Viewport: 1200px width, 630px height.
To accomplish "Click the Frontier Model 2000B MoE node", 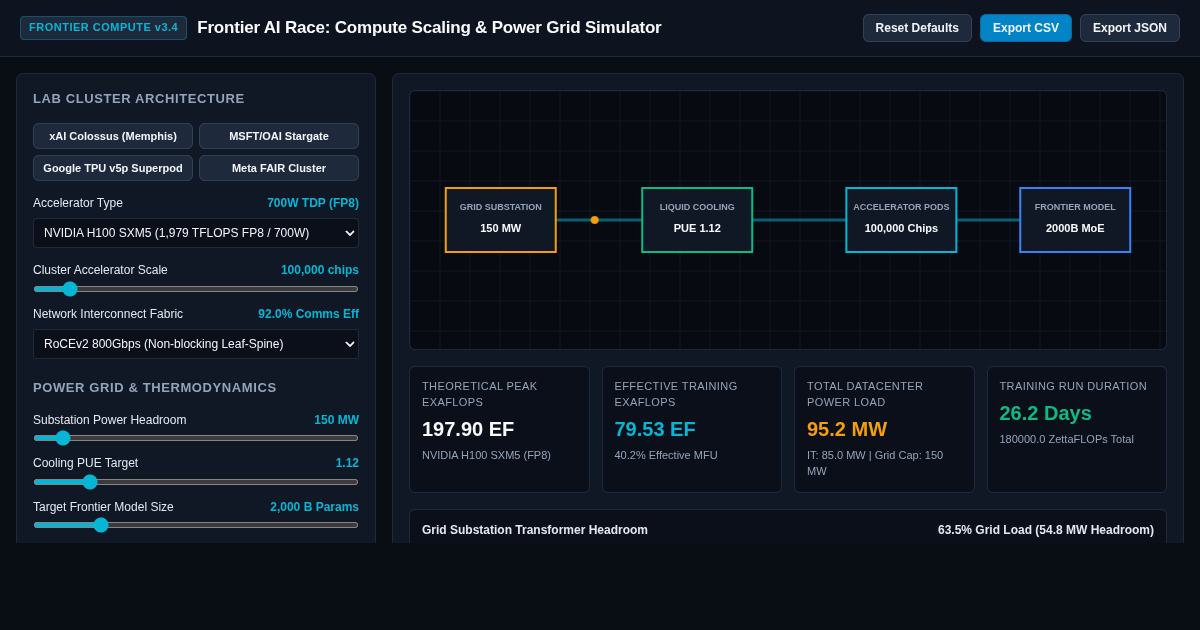I will pyautogui.click(x=1075, y=220).
